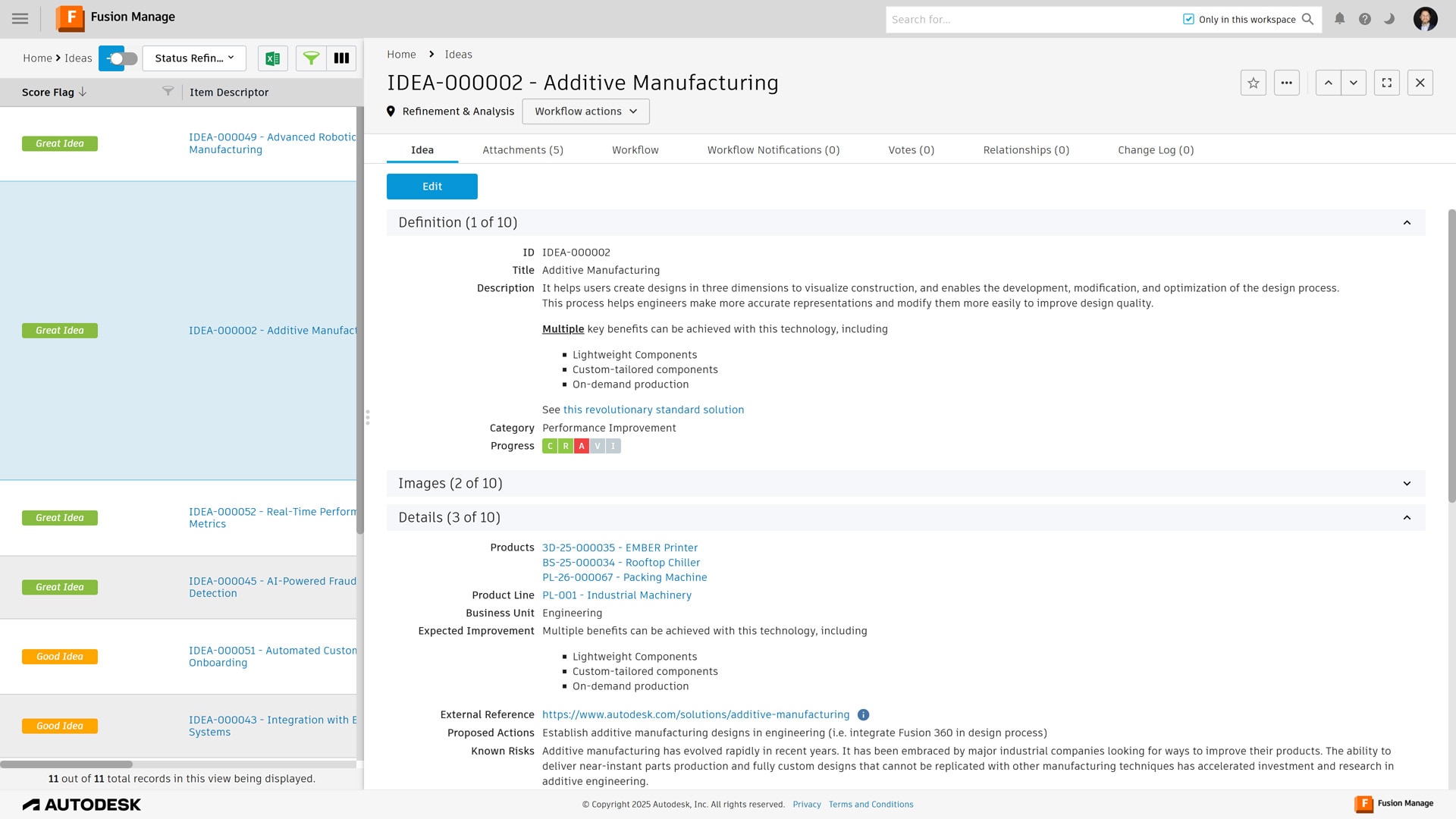Open the Change Log (0) tab
This screenshot has height=819, width=1456.
pos(1155,150)
